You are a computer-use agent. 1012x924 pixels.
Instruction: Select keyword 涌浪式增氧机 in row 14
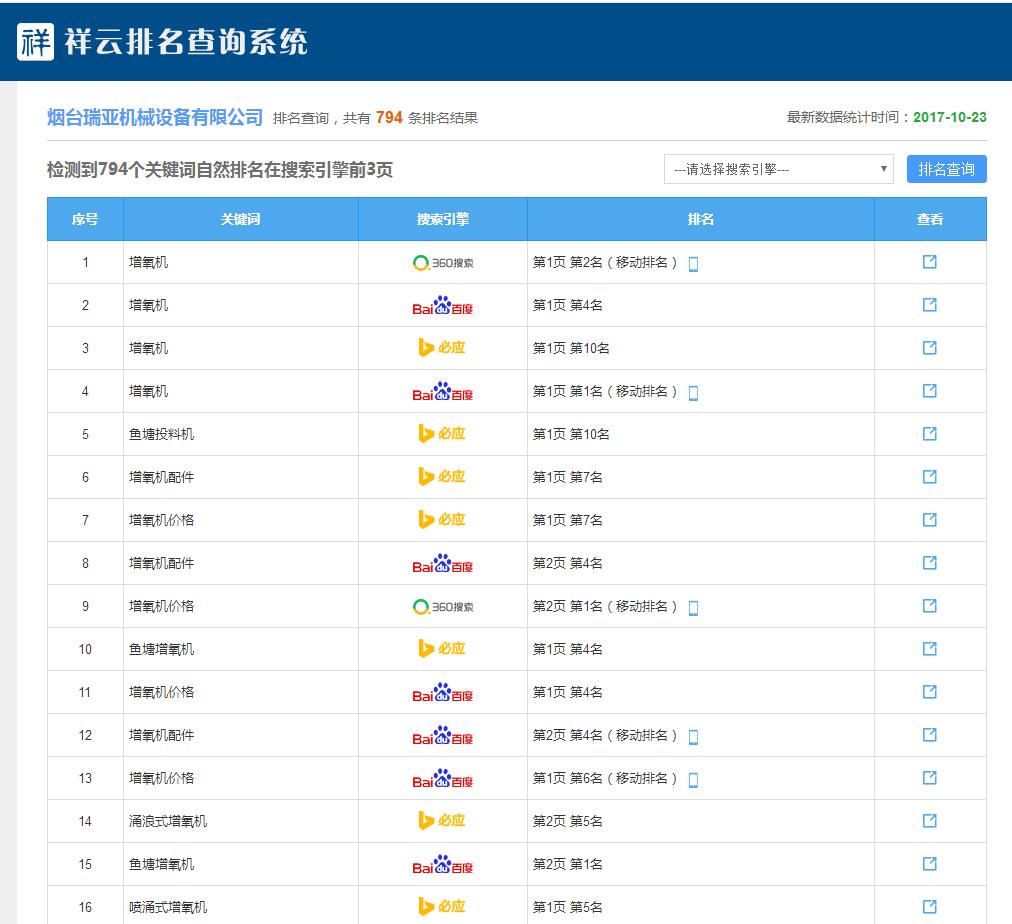(x=168, y=821)
